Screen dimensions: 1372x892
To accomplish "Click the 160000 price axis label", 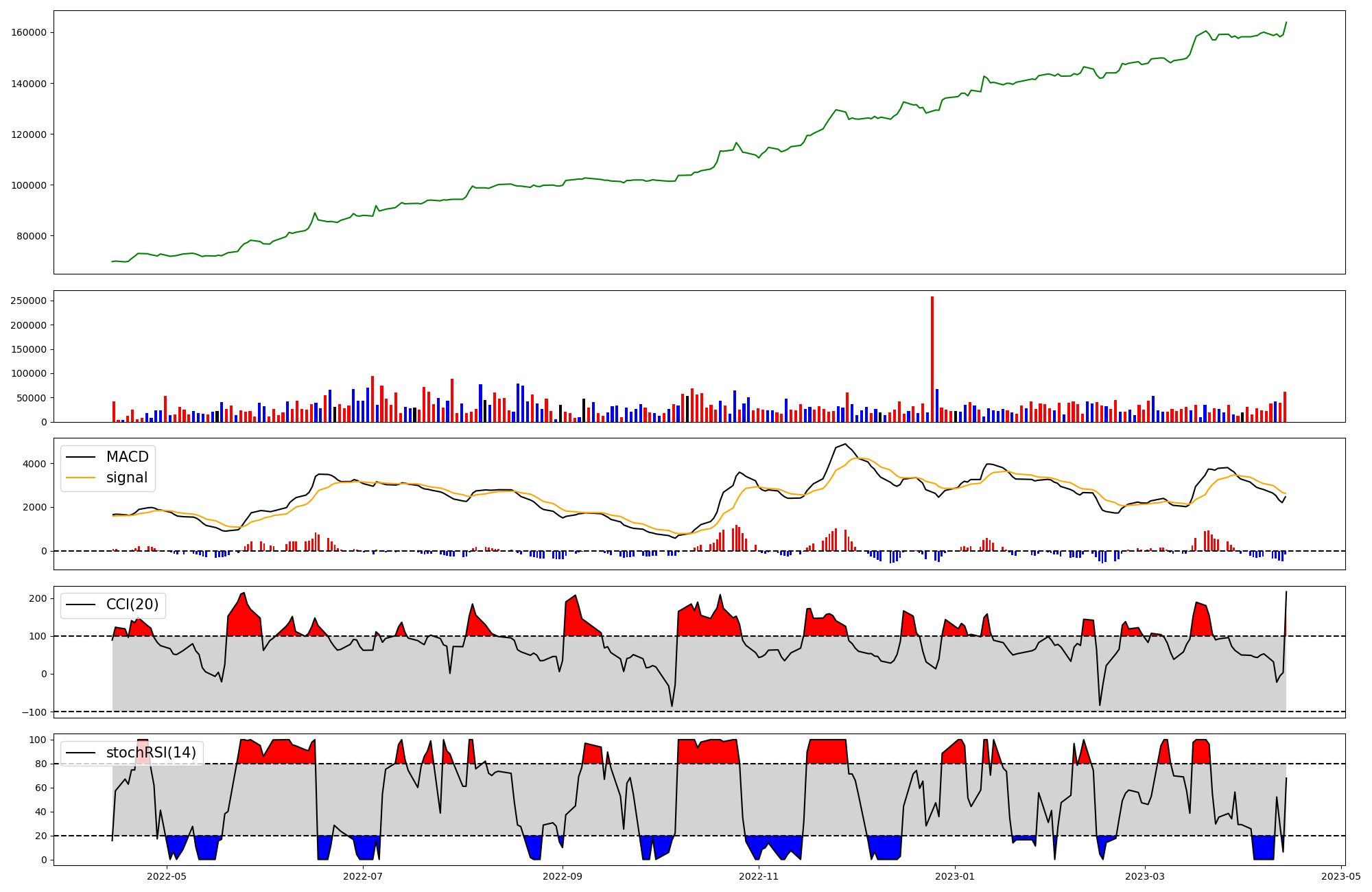I will [29, 32].
